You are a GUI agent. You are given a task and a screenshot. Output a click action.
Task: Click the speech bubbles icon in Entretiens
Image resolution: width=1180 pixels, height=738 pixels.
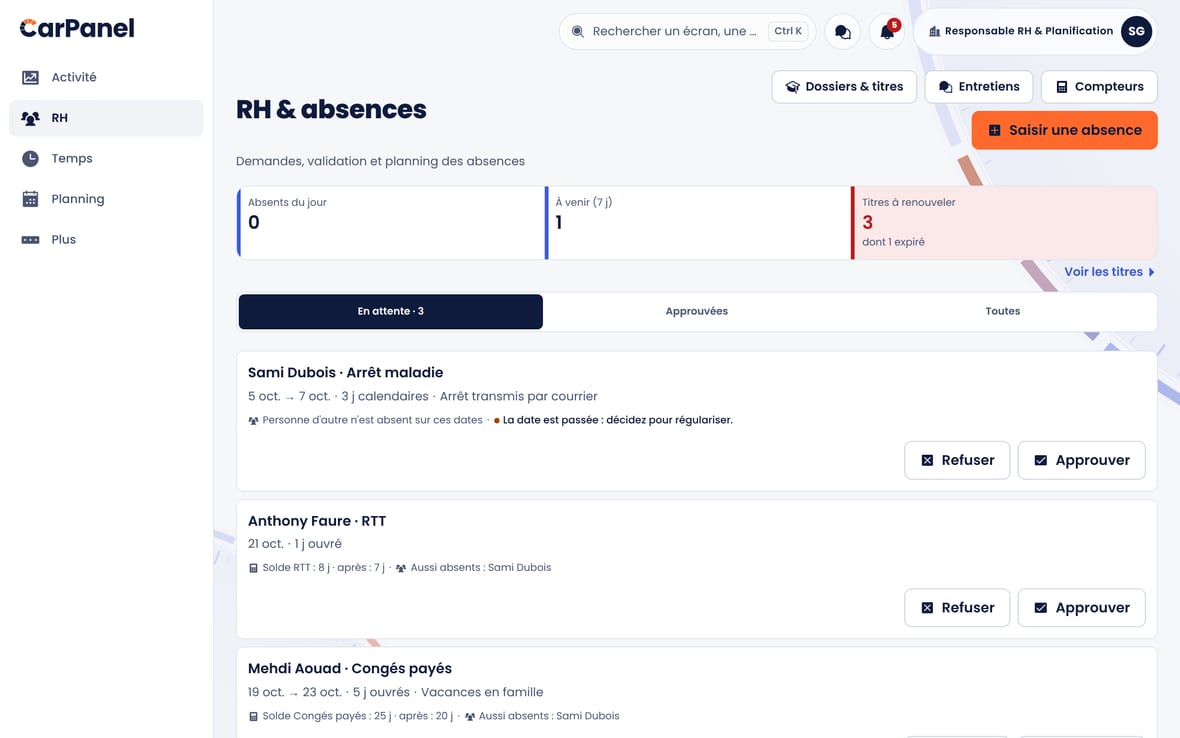pyautogui.click(x=945, y=87)
